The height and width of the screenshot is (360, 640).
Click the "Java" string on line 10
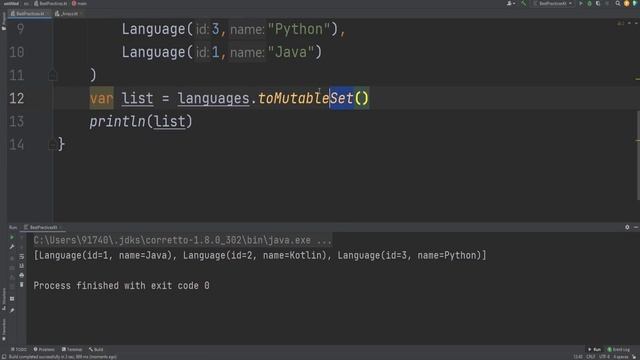pyautogui.click(x=291, y=52)
